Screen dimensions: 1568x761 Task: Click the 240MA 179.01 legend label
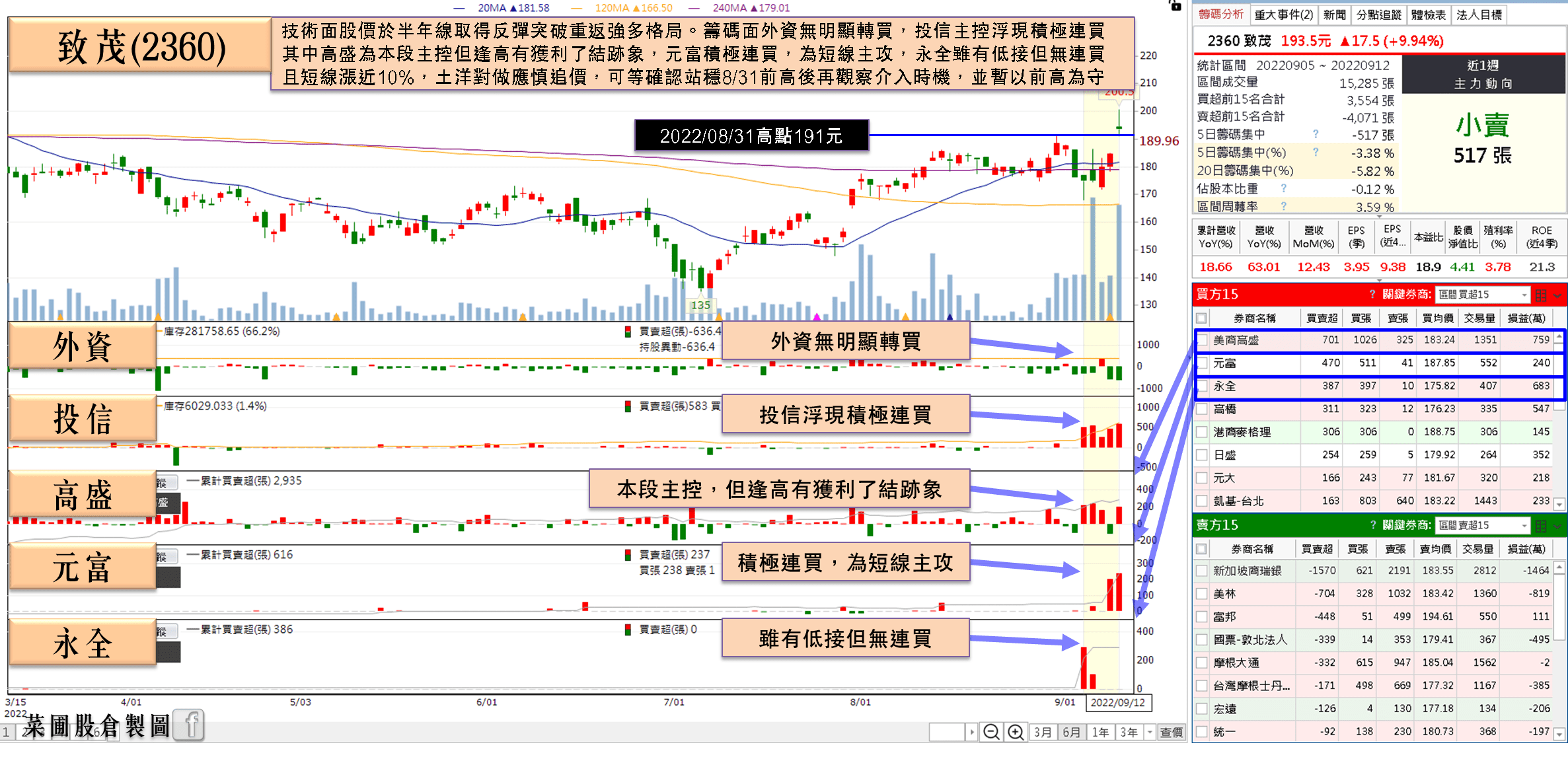[x=751, y=8]
